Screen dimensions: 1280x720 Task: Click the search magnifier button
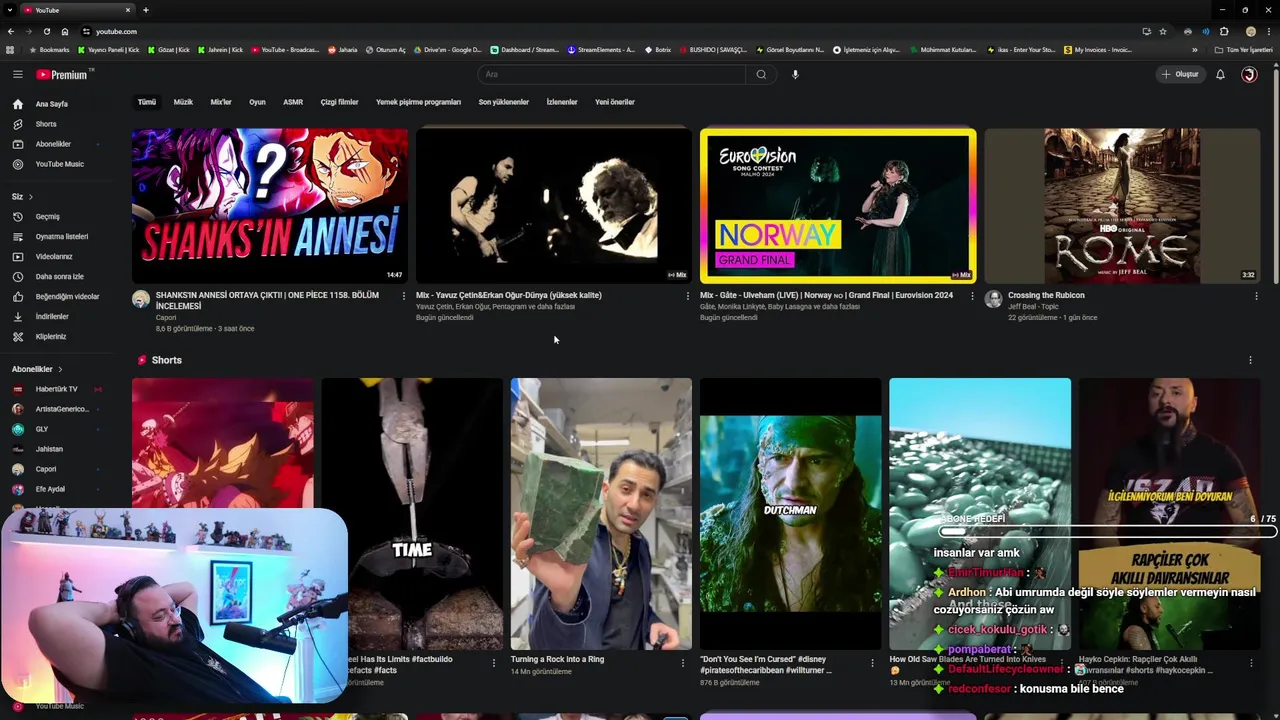point(761,74)
